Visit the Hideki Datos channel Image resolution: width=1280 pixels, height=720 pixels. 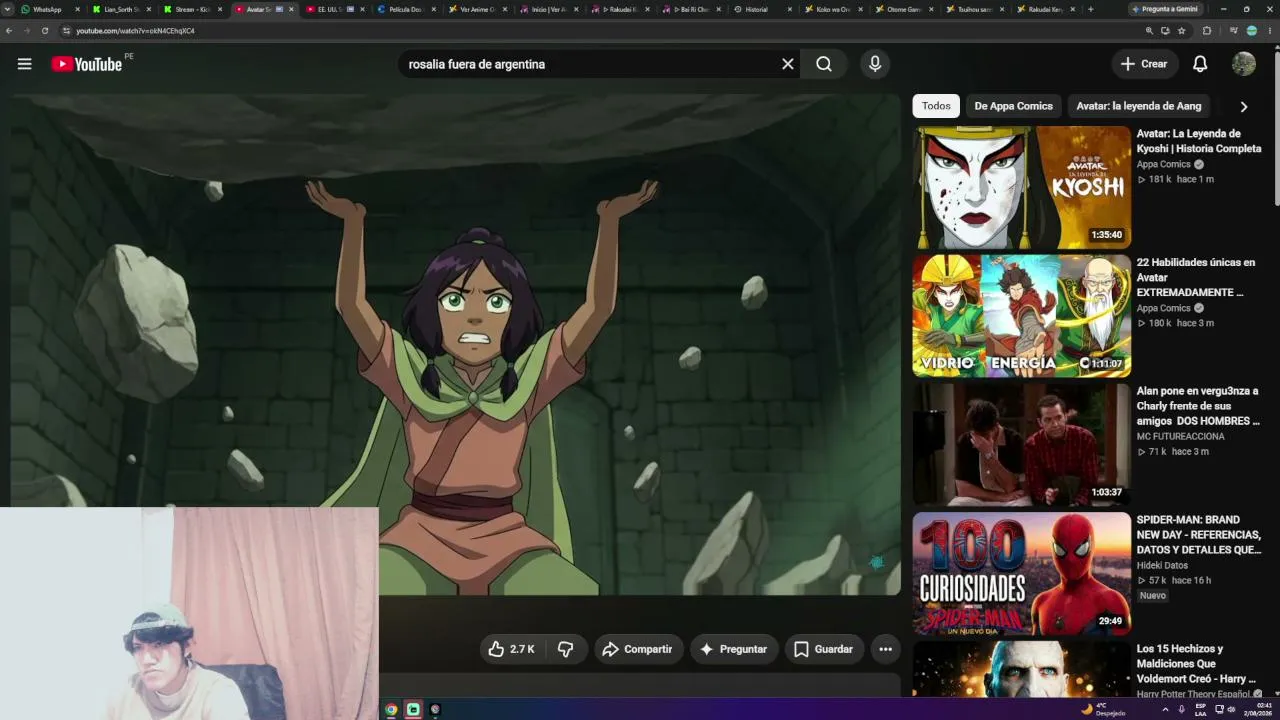click(1162, 565)
